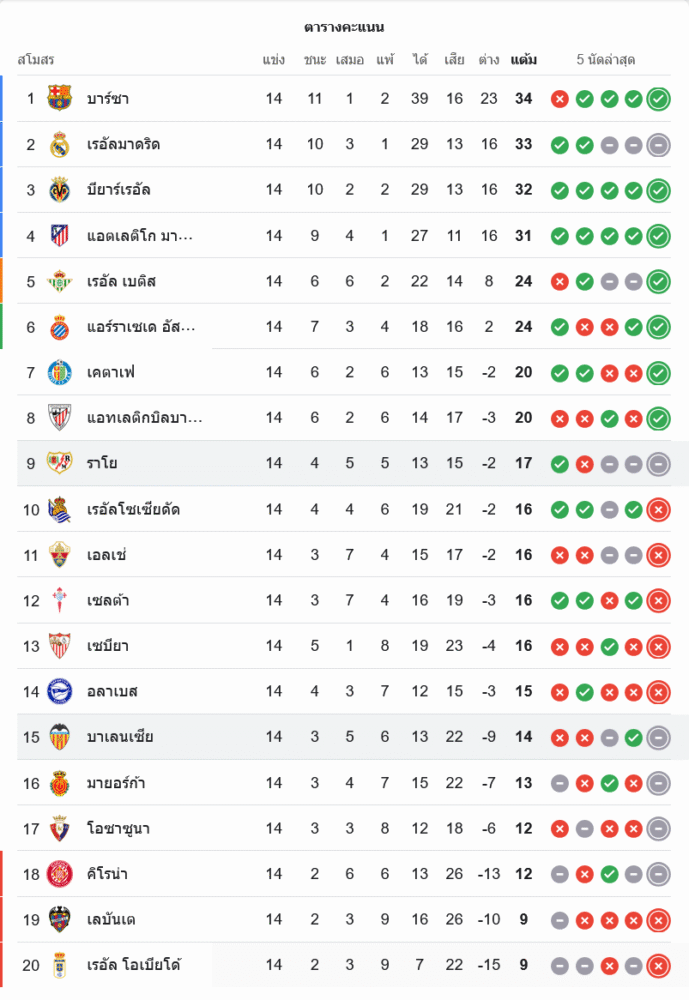The width and height of the screenshot is (689, 1000).
Task: Click the Atletico Madrid crest icon
Action: 60,236
